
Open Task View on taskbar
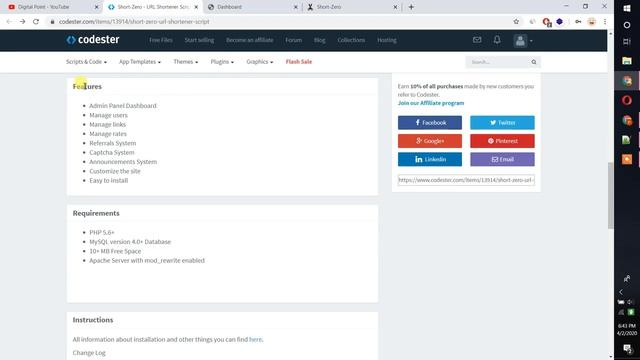pyautogui.click(x=627, y=42)
